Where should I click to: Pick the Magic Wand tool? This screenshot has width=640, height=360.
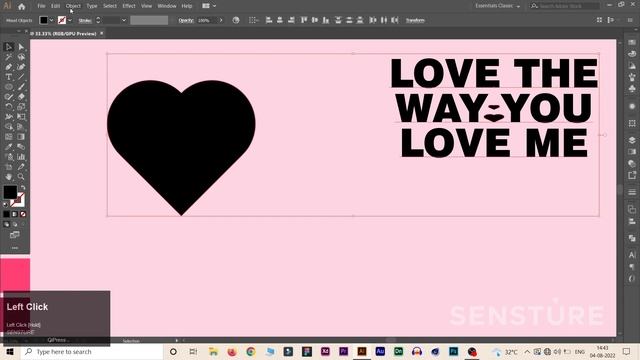coord(9,57)
